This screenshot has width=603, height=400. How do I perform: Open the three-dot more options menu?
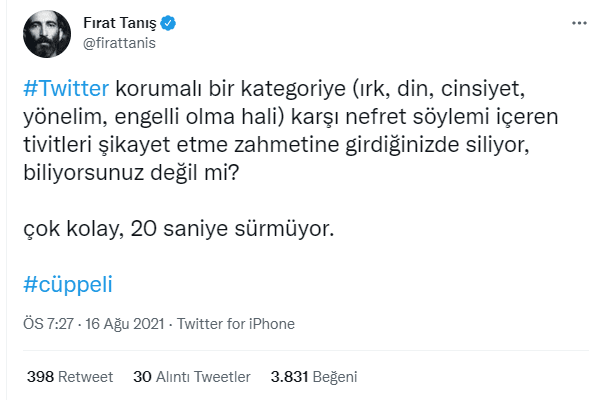coord(578,22)
